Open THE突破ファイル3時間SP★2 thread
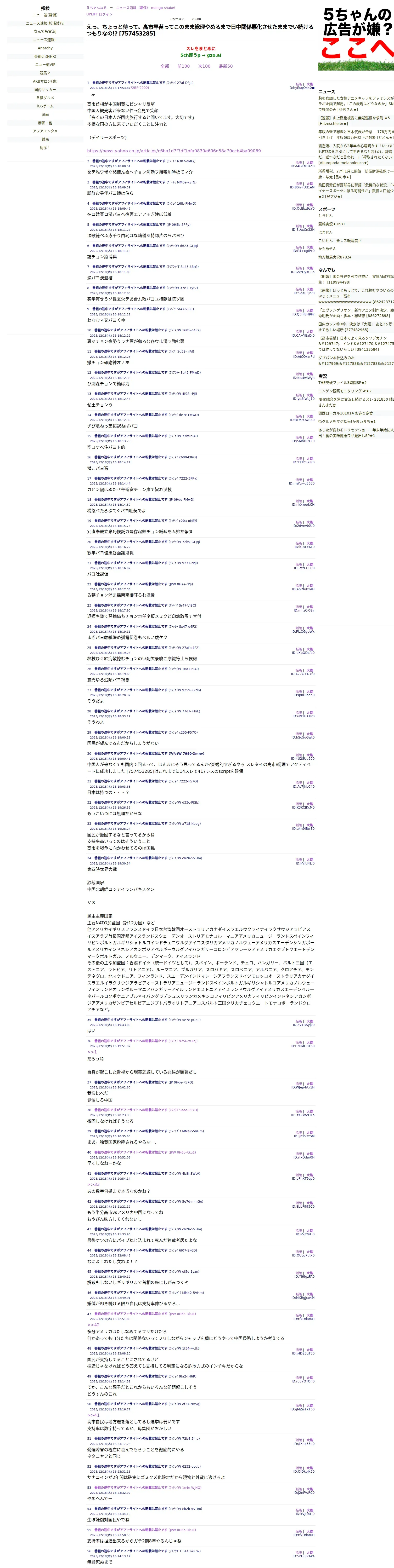The image size is (394, 1568). 342,383
